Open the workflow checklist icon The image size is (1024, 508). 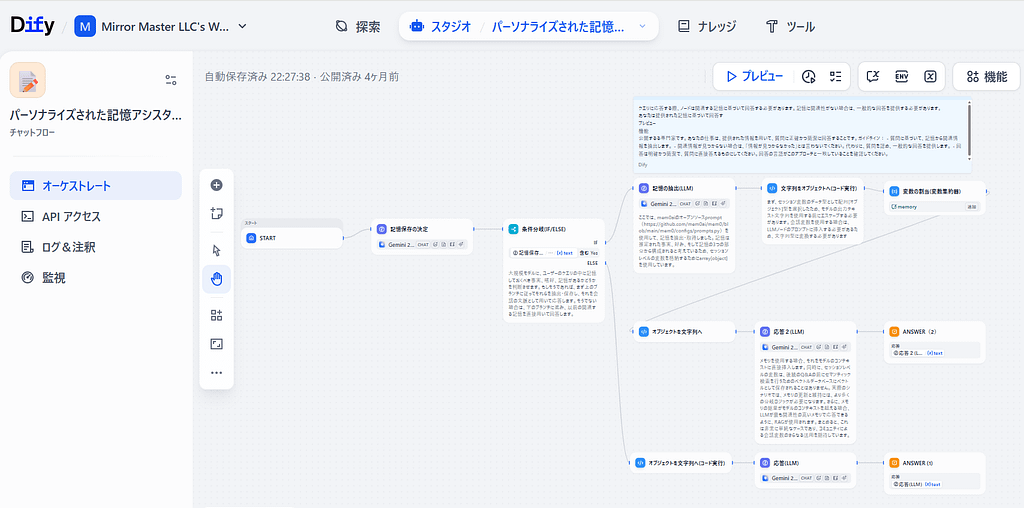(835, 76)
